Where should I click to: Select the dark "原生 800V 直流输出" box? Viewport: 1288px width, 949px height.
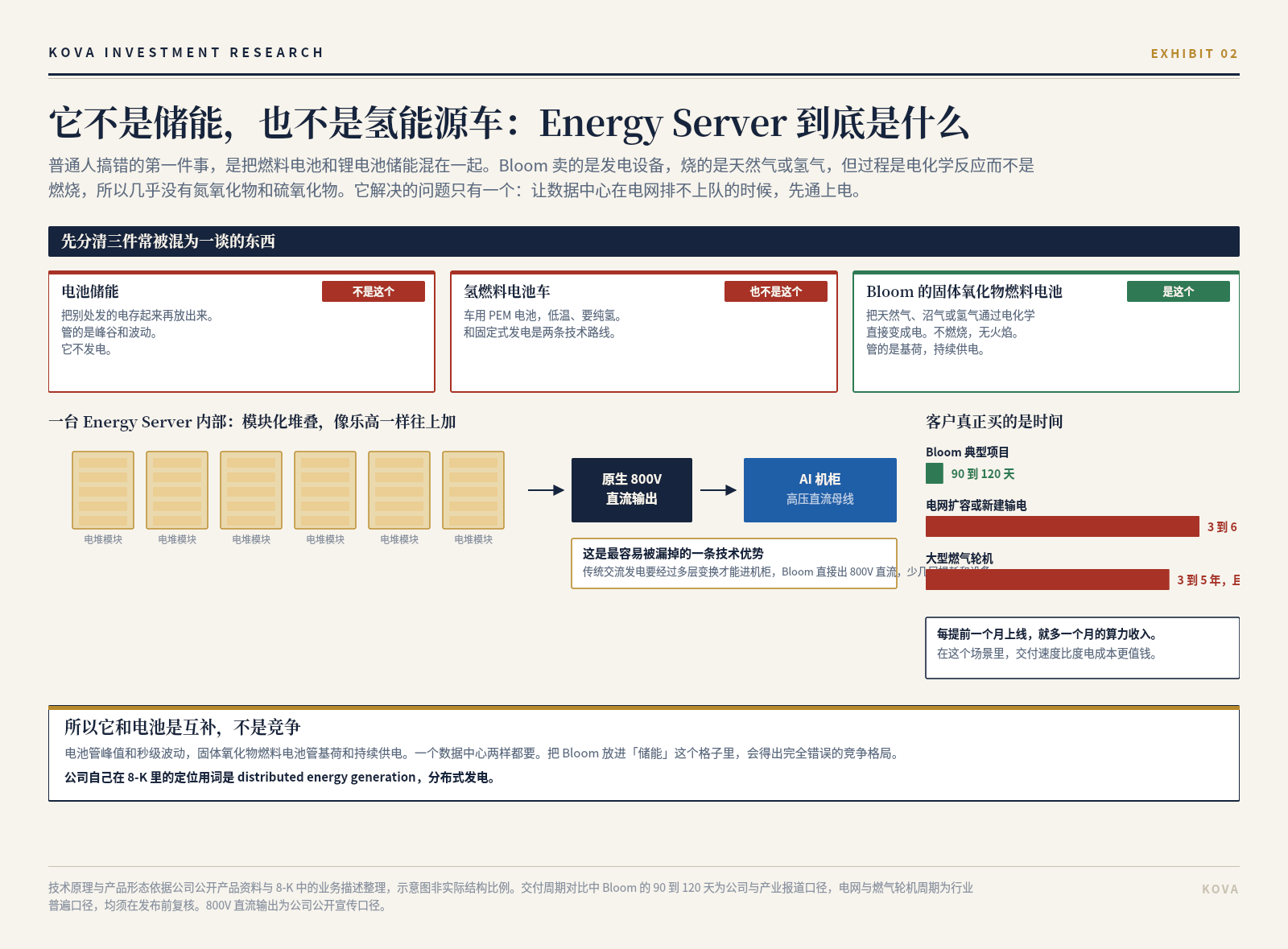(632, 490)
